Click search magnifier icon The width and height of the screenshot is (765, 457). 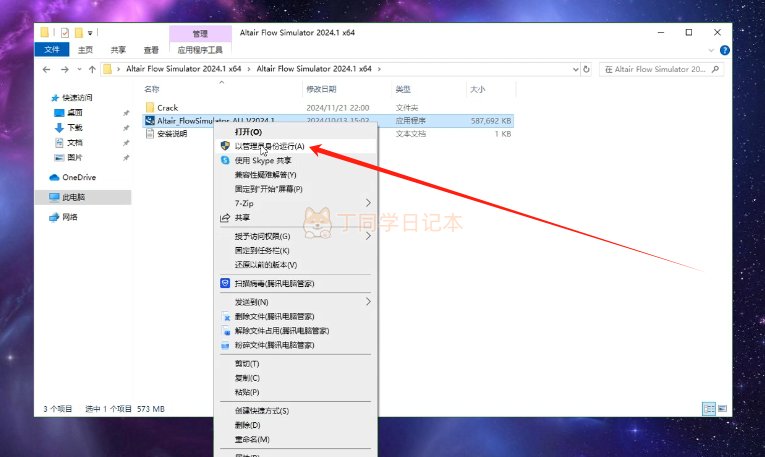[x=715, y=69]
